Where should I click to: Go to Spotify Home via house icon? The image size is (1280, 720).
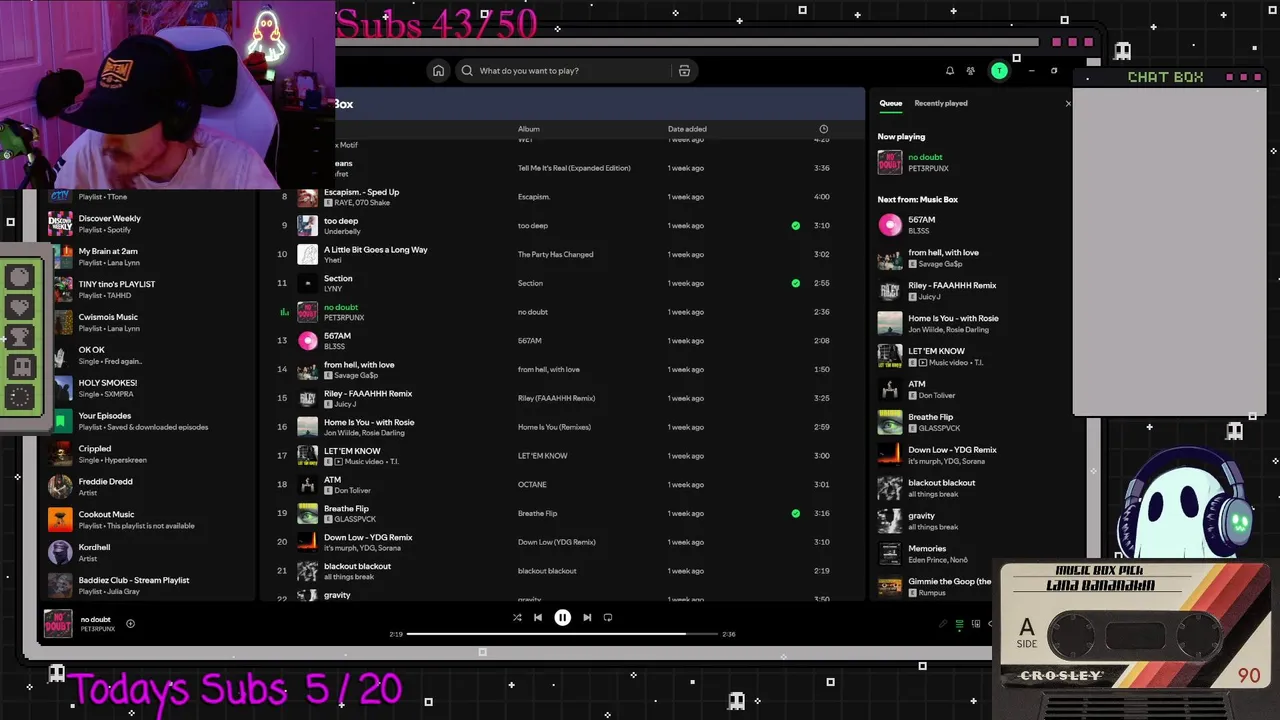click(x=438, y=71)
